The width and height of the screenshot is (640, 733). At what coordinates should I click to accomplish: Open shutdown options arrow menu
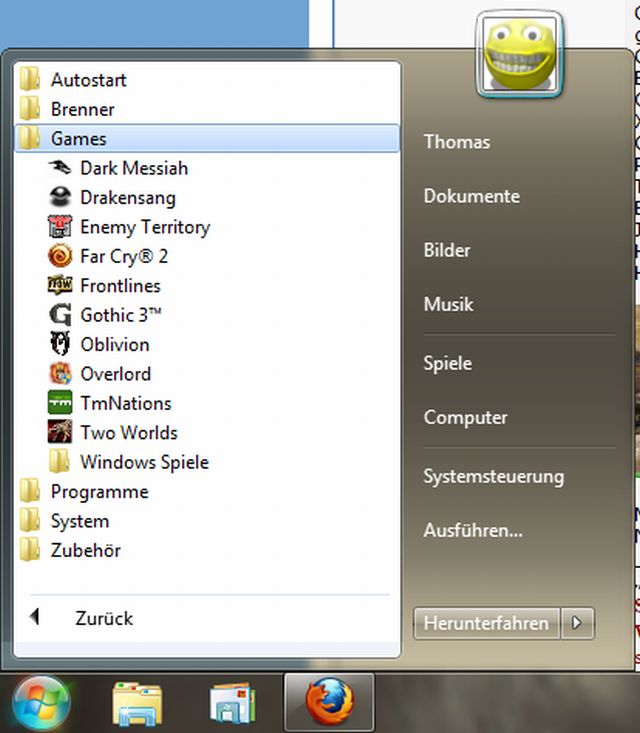[577, 623]
